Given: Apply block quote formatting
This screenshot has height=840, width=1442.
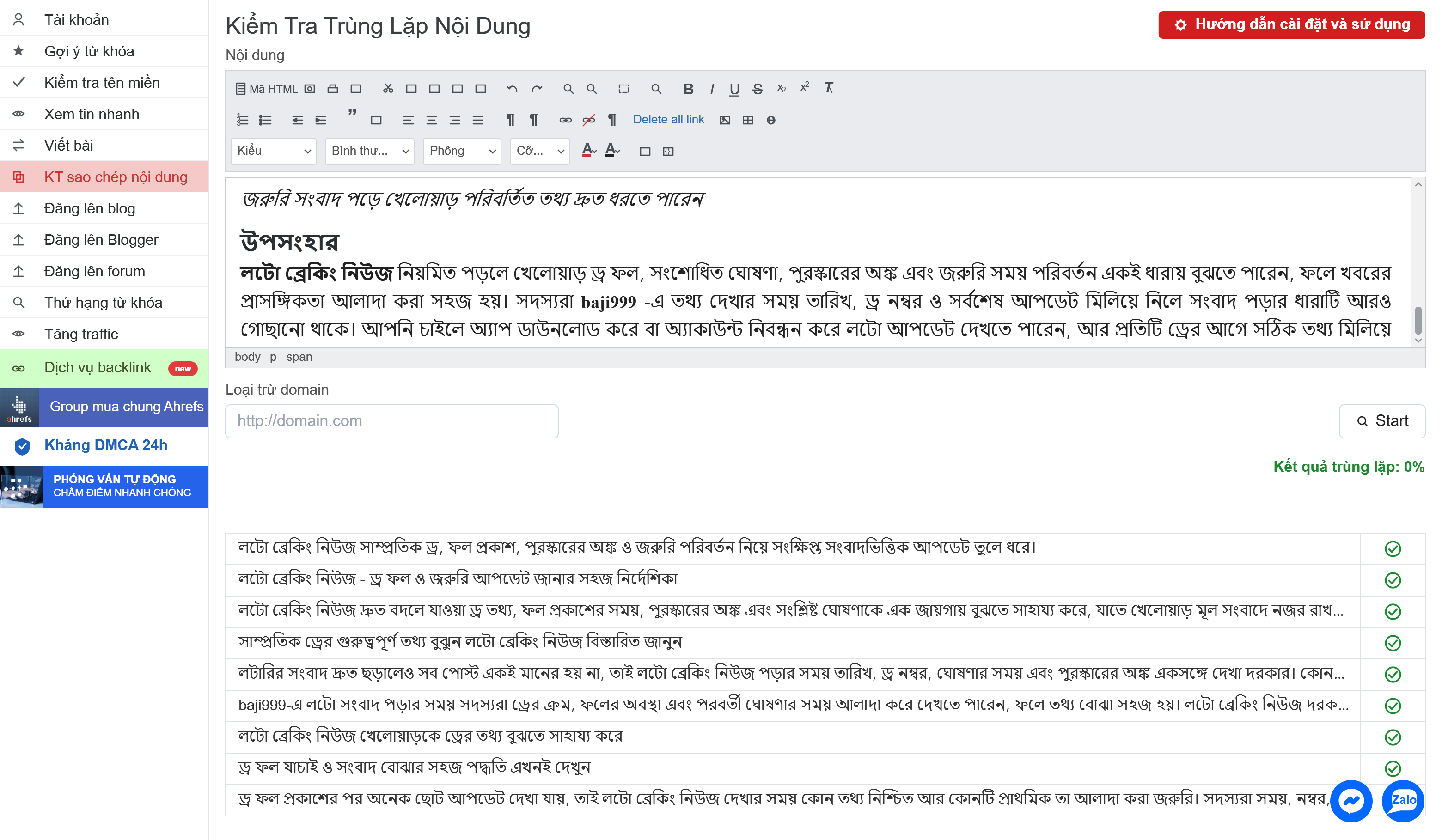Looking at the screenshot, I should click(352, 113).
